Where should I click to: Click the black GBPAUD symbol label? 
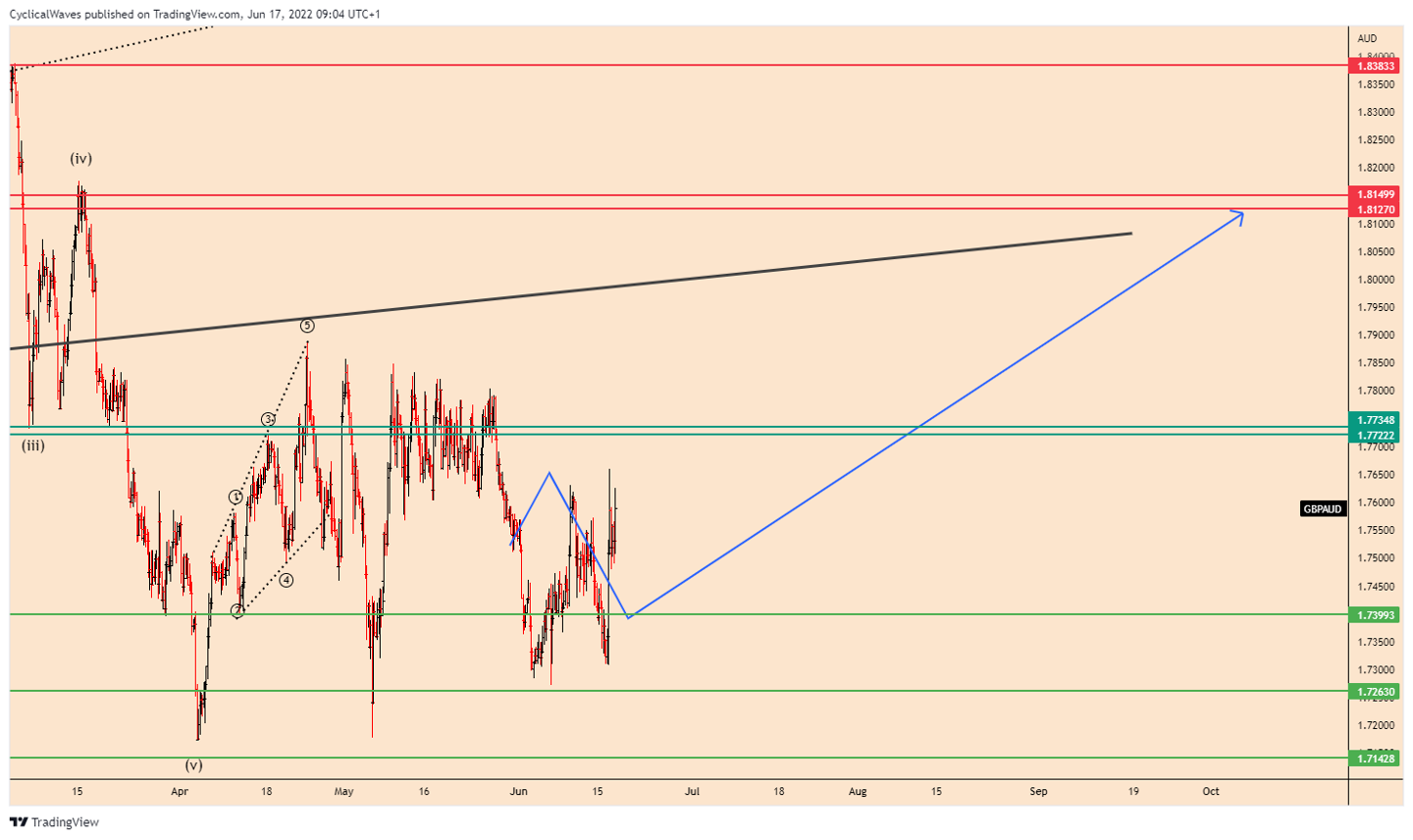(1322, 509)
